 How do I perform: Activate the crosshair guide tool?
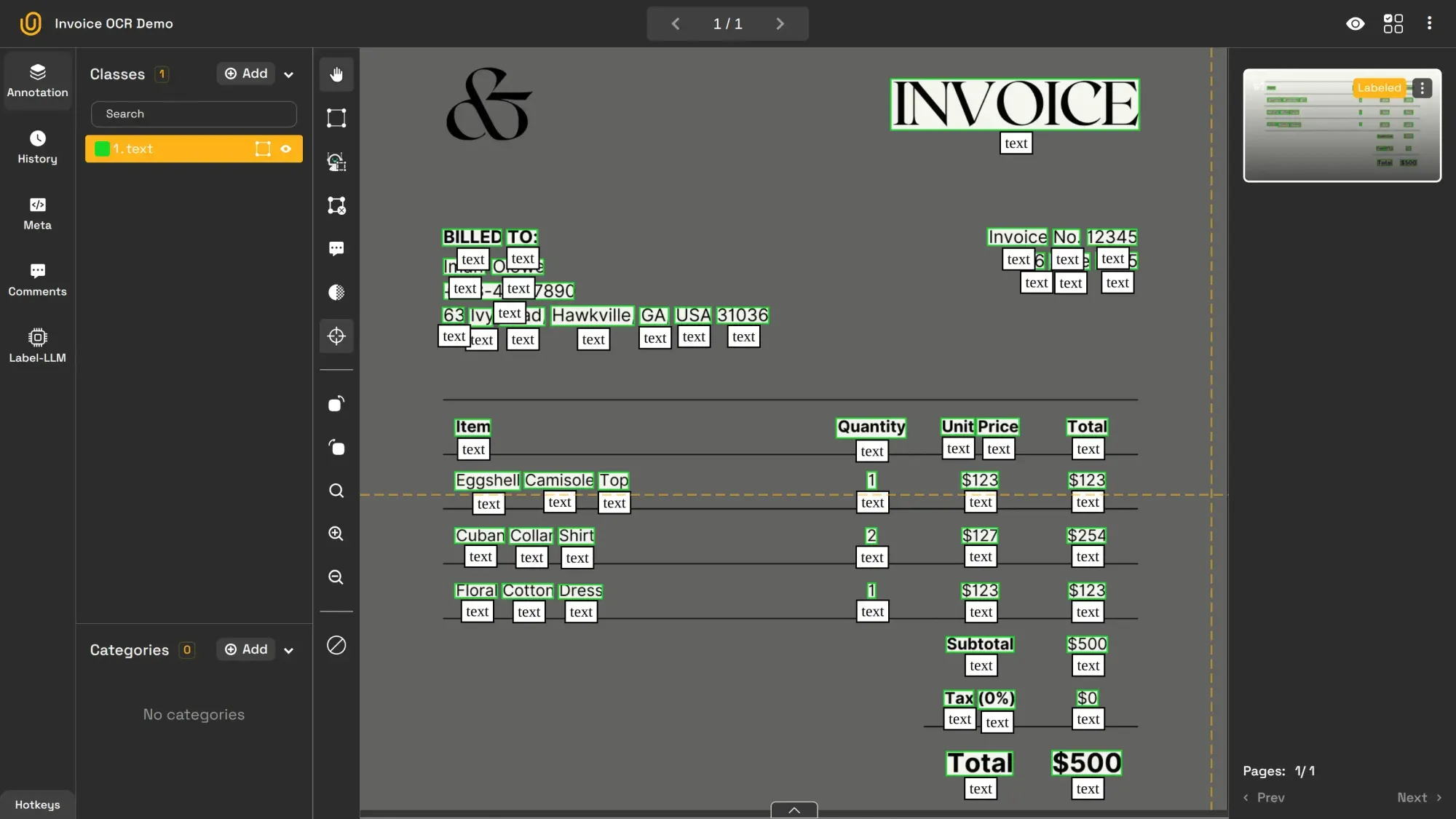(336, 336)
